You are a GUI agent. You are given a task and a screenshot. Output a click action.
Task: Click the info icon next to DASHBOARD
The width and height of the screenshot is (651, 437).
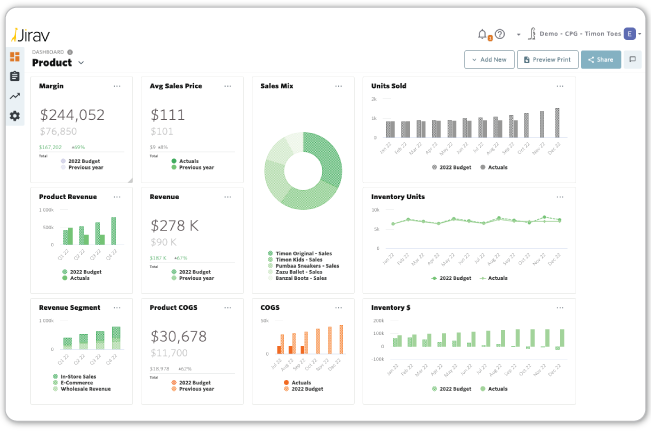tap(70, 51)
